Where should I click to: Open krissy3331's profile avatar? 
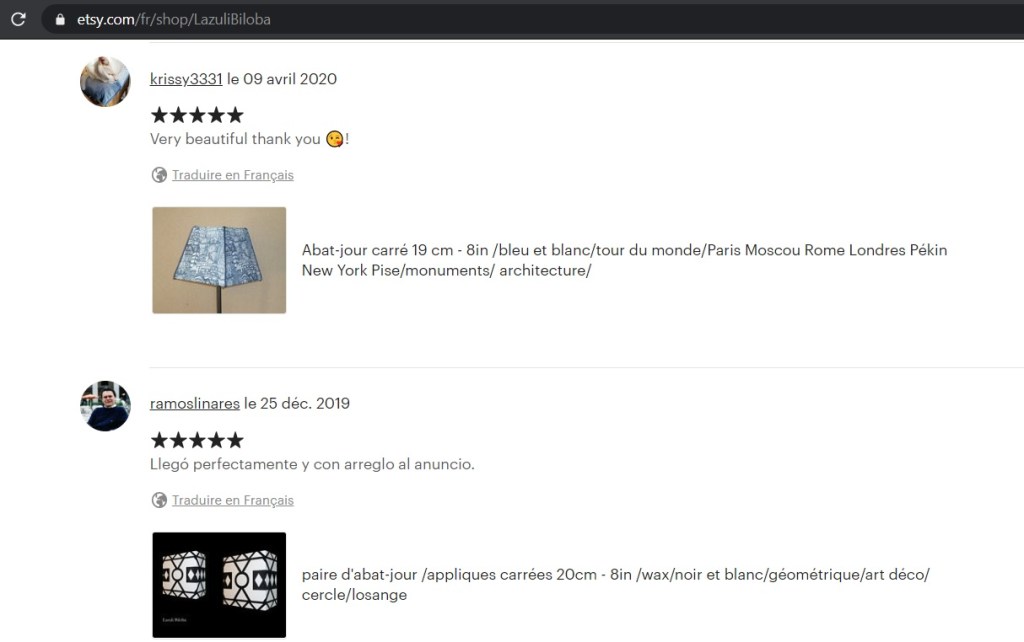[105, 81]
